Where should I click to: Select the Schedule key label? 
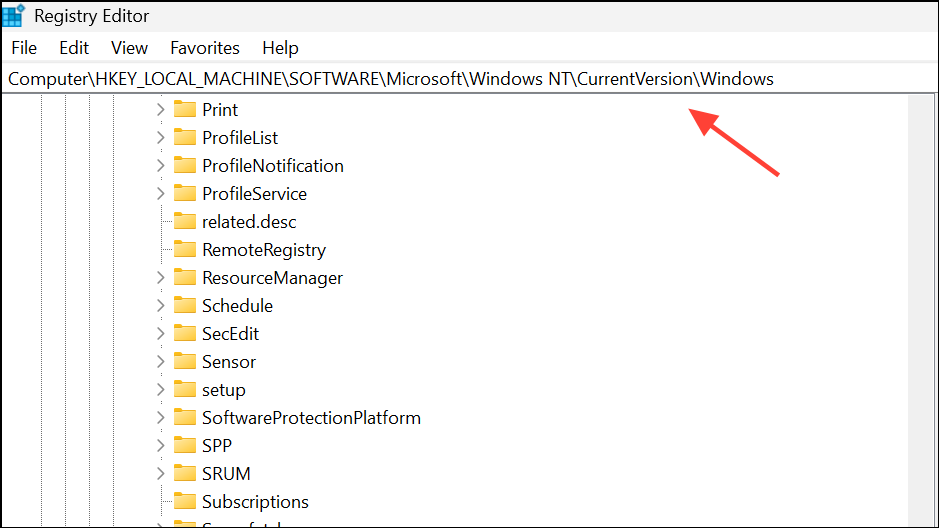pos(237,306)
